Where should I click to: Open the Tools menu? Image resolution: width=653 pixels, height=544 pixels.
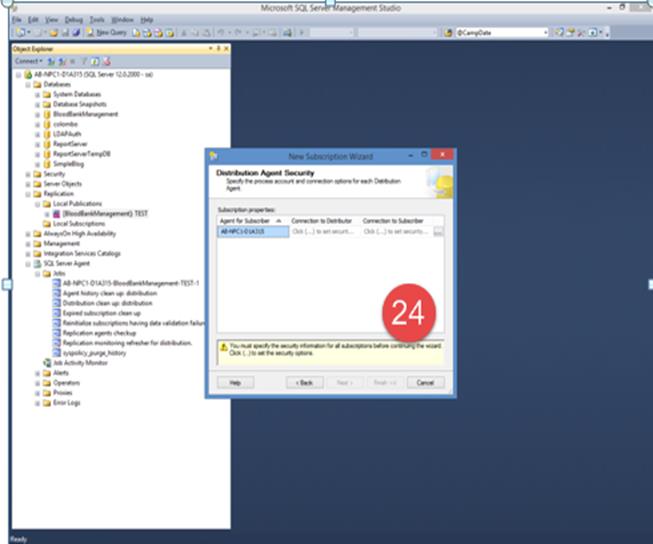pos(97,20)
